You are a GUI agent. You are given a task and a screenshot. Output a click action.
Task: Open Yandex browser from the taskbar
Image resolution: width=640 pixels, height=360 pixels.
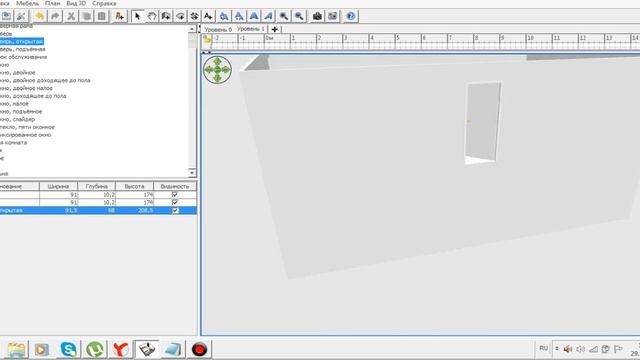(x=121, y=349)
